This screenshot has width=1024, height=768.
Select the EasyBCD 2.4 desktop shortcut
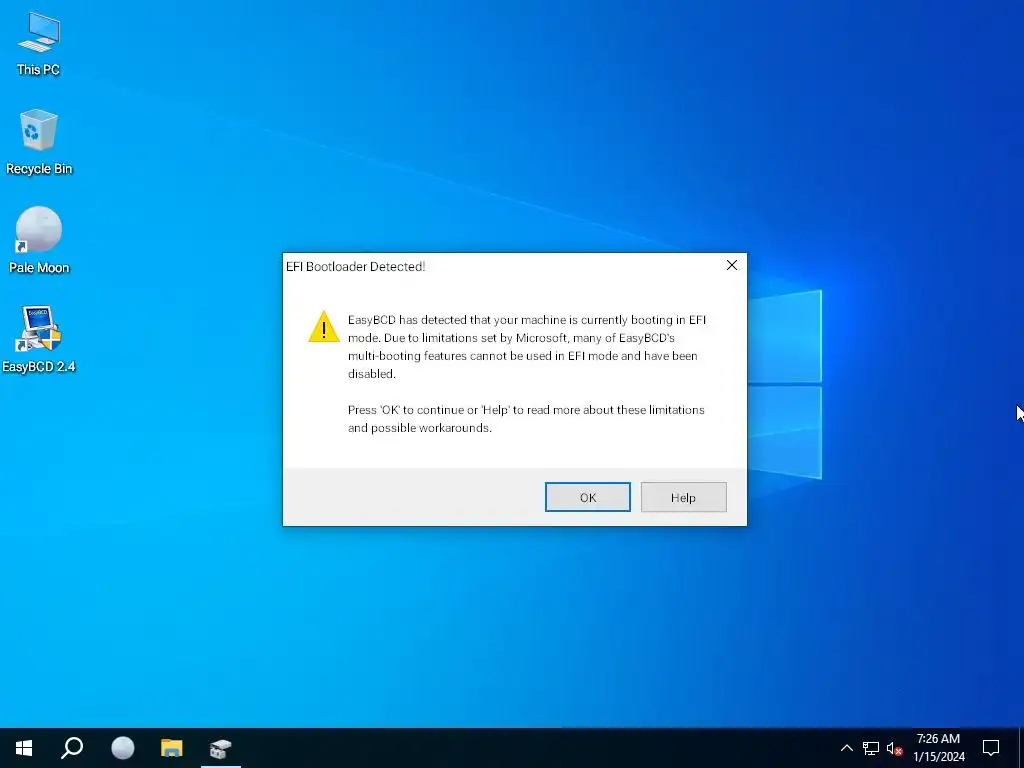(x=39, y=339)
